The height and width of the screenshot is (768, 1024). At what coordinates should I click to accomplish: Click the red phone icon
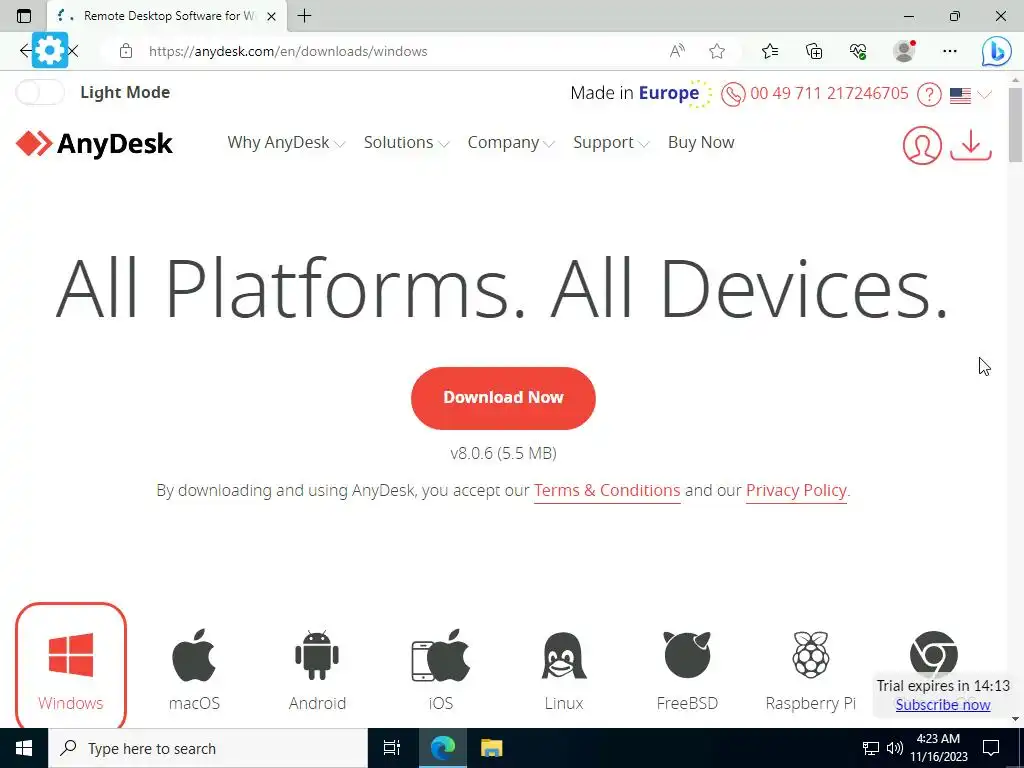733,95
